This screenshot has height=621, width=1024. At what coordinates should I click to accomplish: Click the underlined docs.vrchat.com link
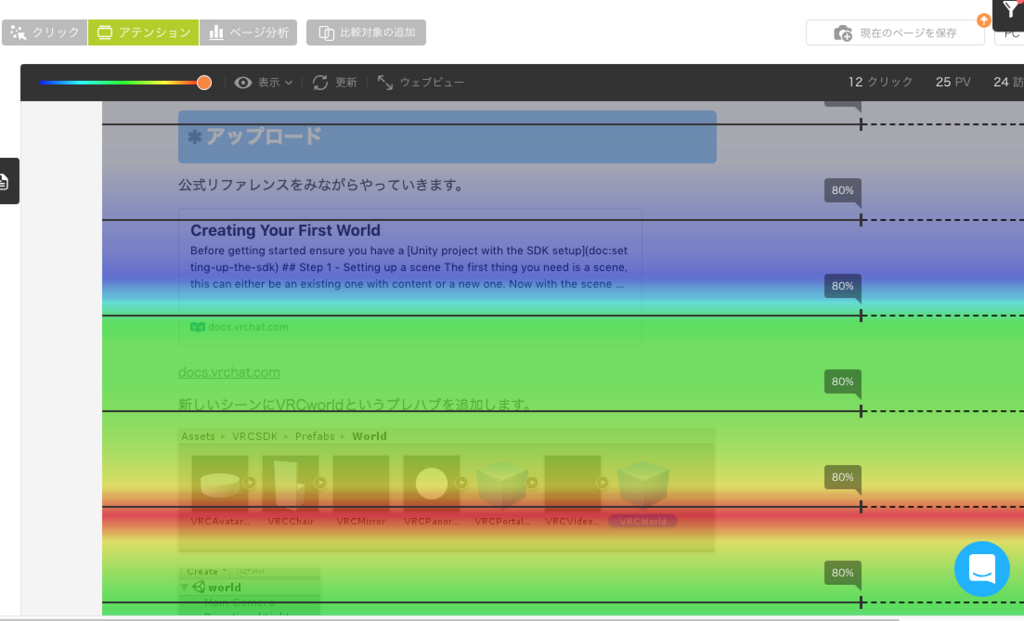229,372
